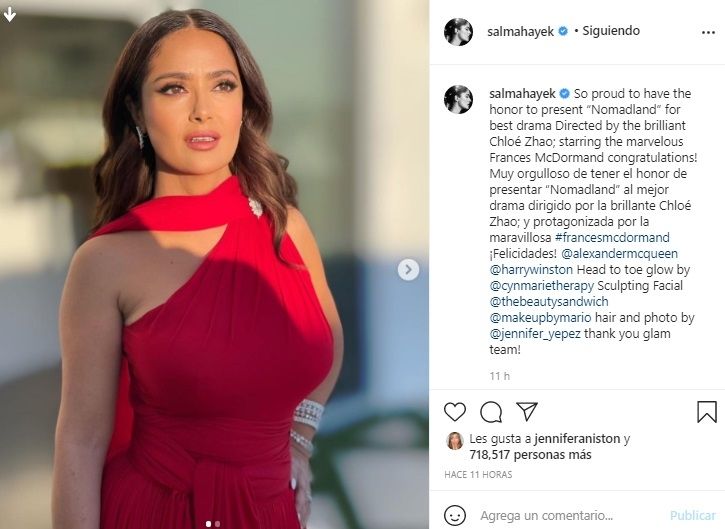Go to next photo with carousel arrow

[408, 270]
